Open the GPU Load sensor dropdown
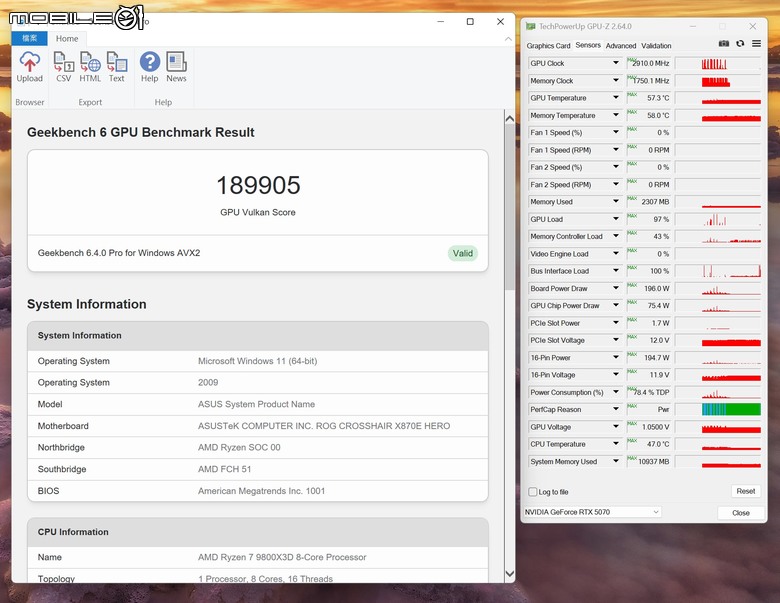 coord(616,219)
